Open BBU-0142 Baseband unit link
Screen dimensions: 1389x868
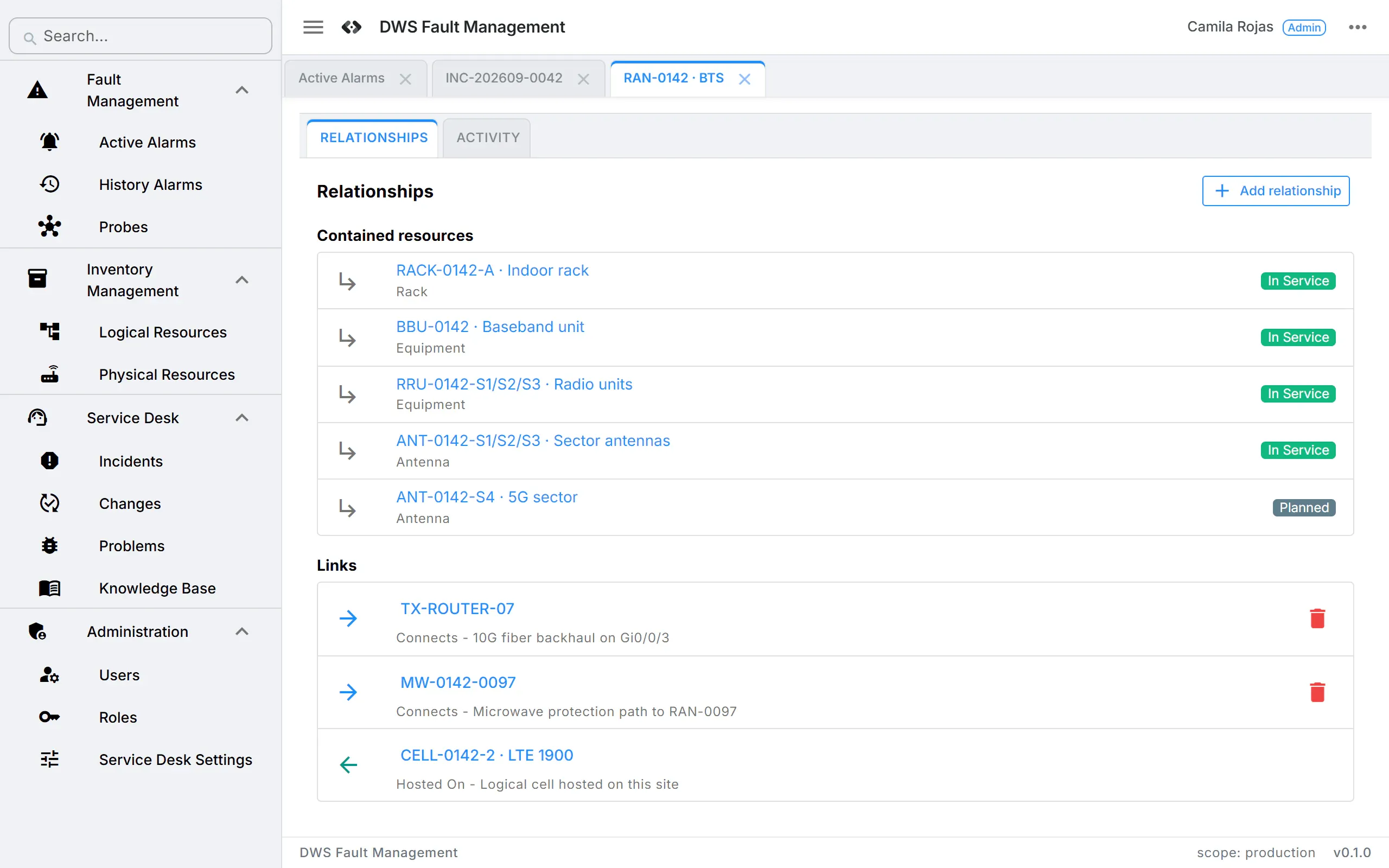point(490,327)
